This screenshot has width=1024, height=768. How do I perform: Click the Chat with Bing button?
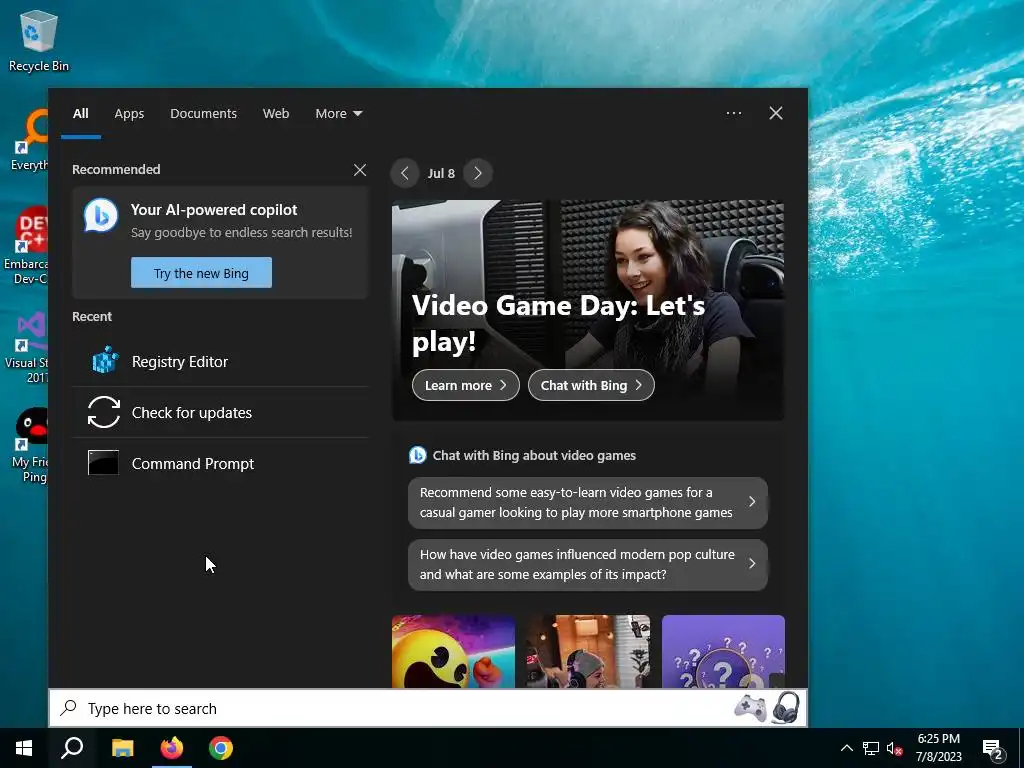tap(591, 385)
